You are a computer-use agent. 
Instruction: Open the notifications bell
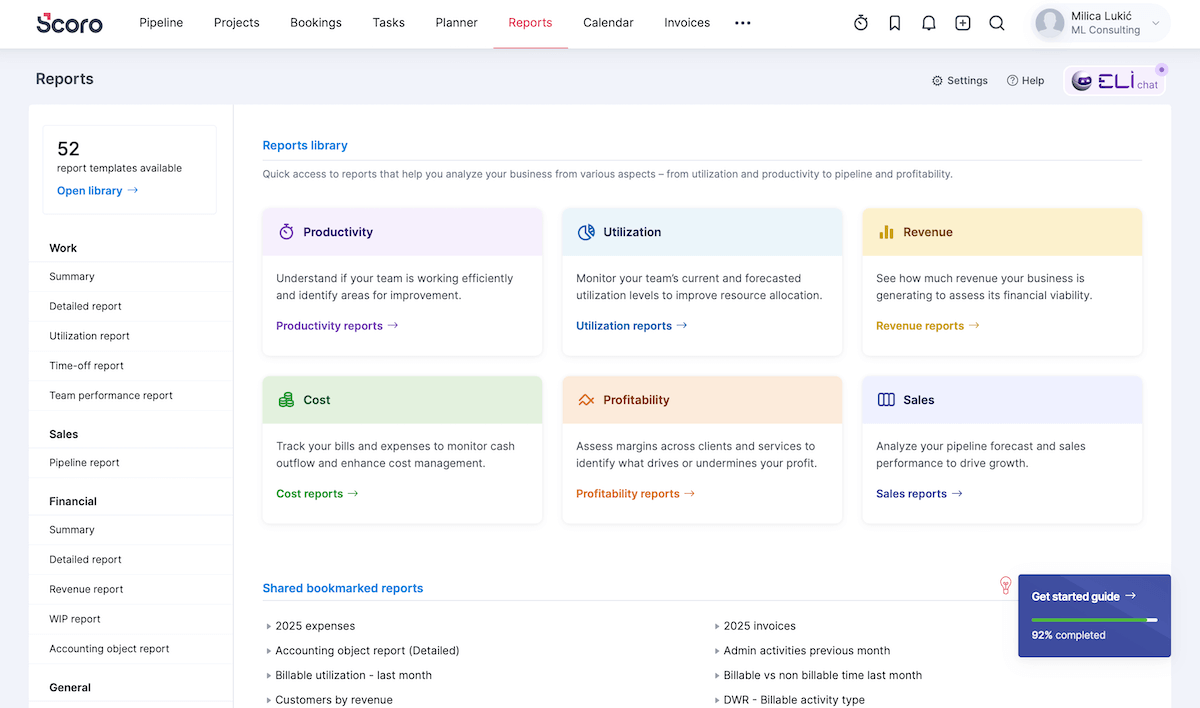pyautogui.click(x=929, y=22)
